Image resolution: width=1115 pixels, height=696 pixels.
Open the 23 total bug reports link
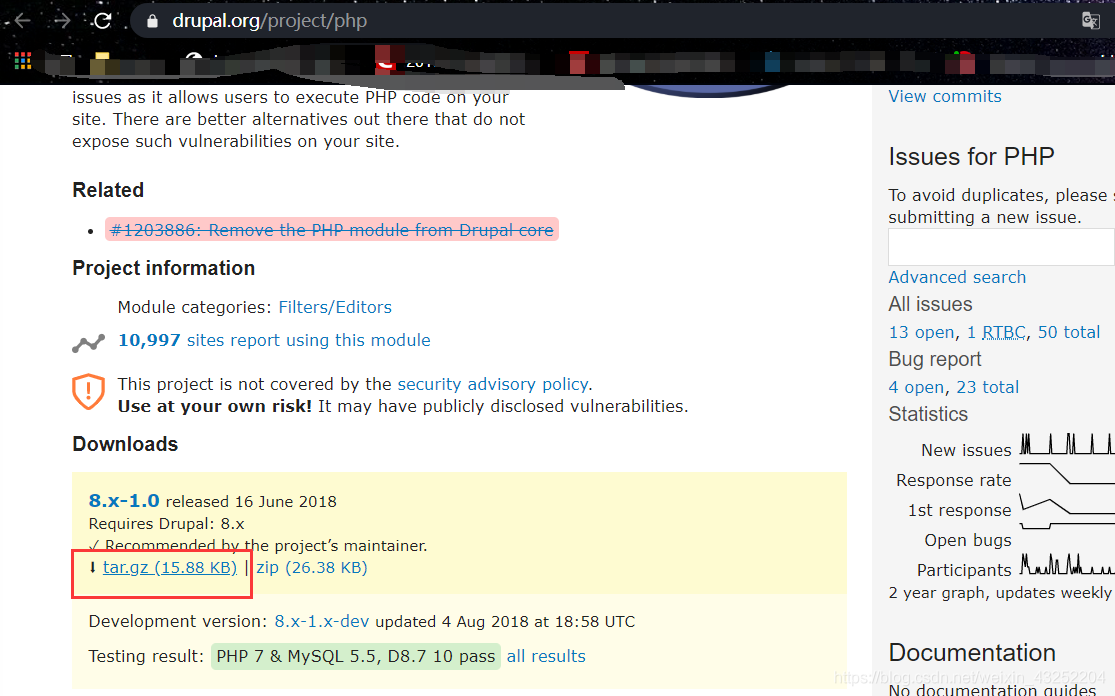987,387
